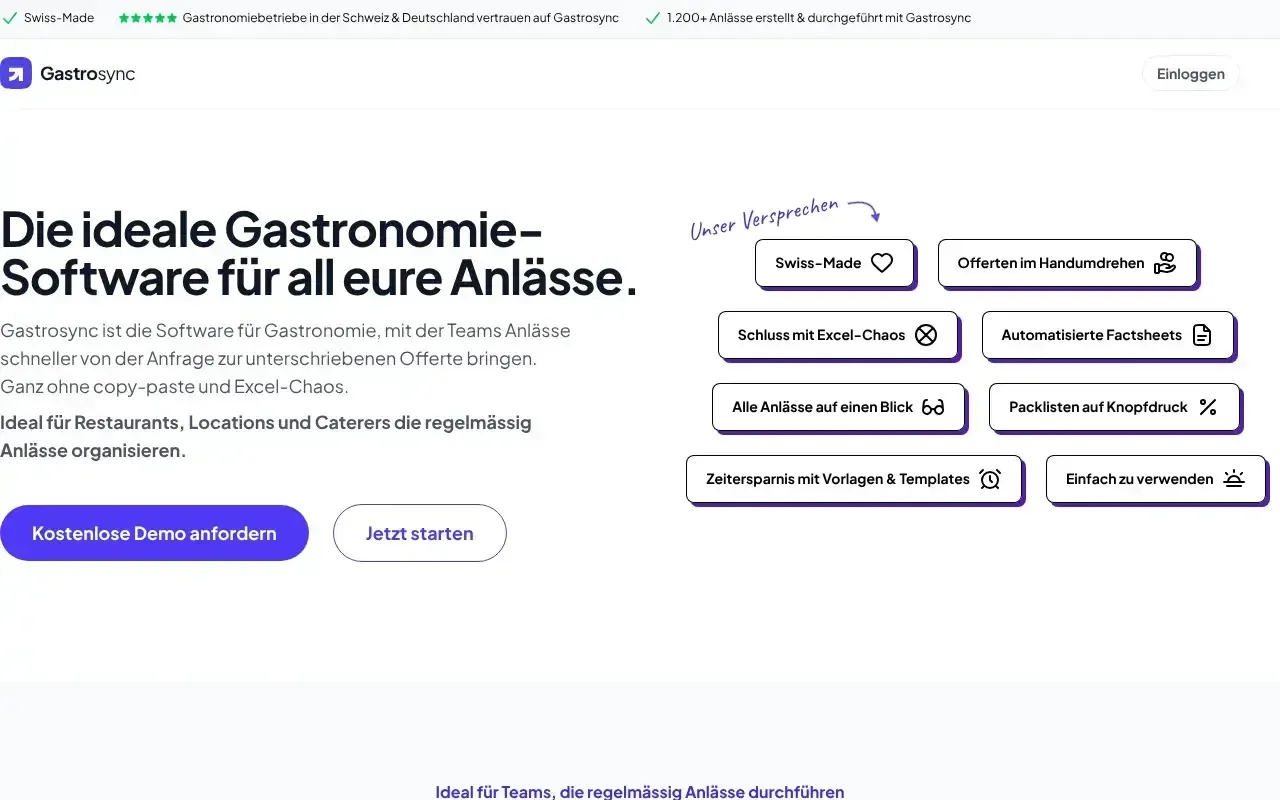
Task: Click the Swiss-Made promise badge
Action: [834, 262]
